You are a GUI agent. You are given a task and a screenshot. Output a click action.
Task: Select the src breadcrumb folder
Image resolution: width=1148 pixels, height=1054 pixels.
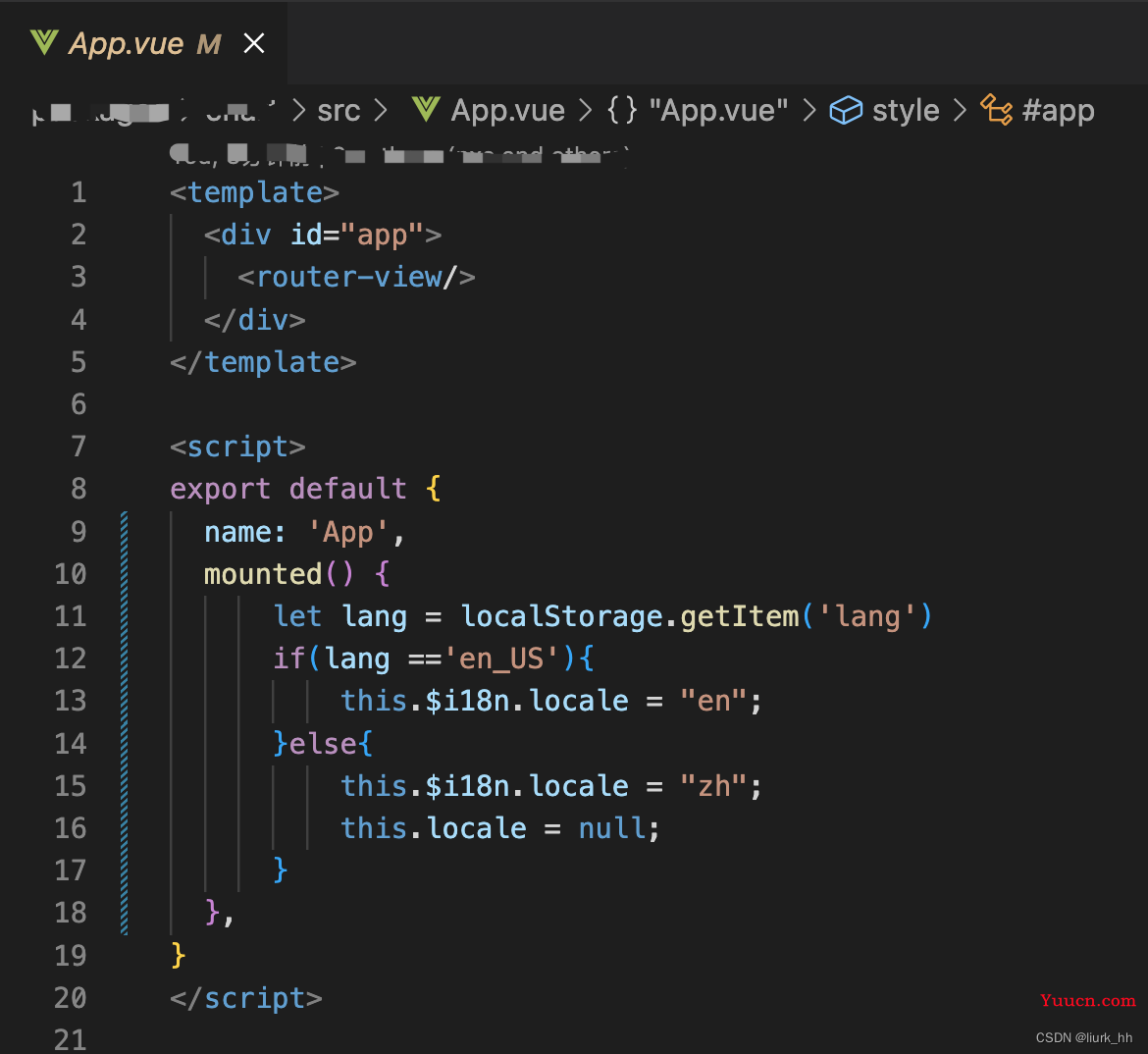pyautogui.click(x=339, y=111)
